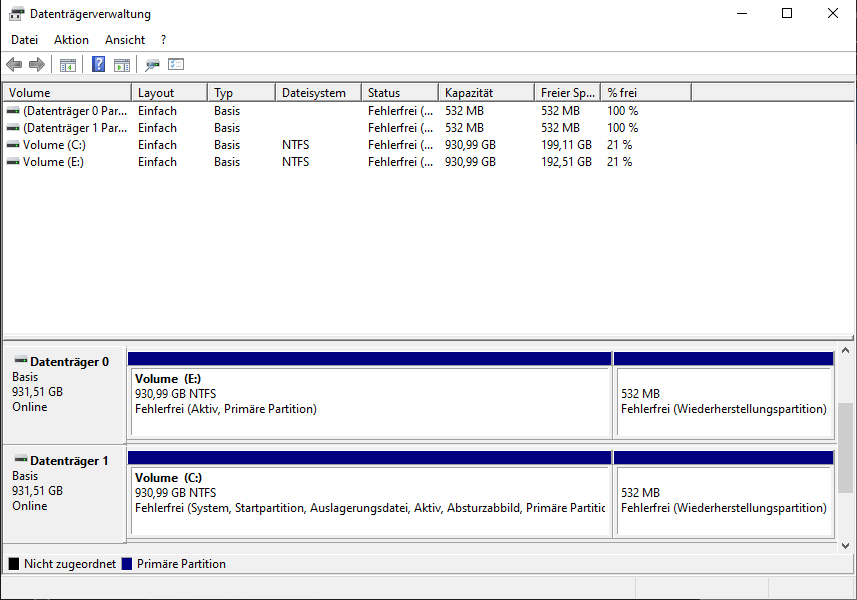Sort by the % frei column header
This screenshot has width=857, height=600.
click(646, 93)
